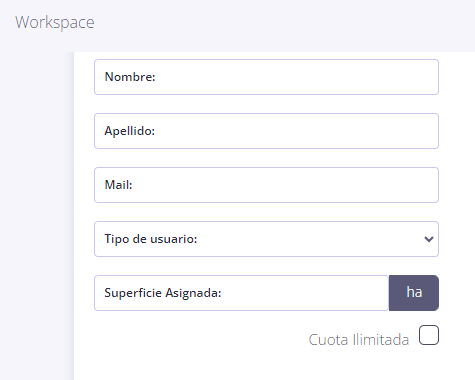Viewport: 475px width, 380px height.
Task: Click blank form area below the checkbox
Action: (266, 365)
